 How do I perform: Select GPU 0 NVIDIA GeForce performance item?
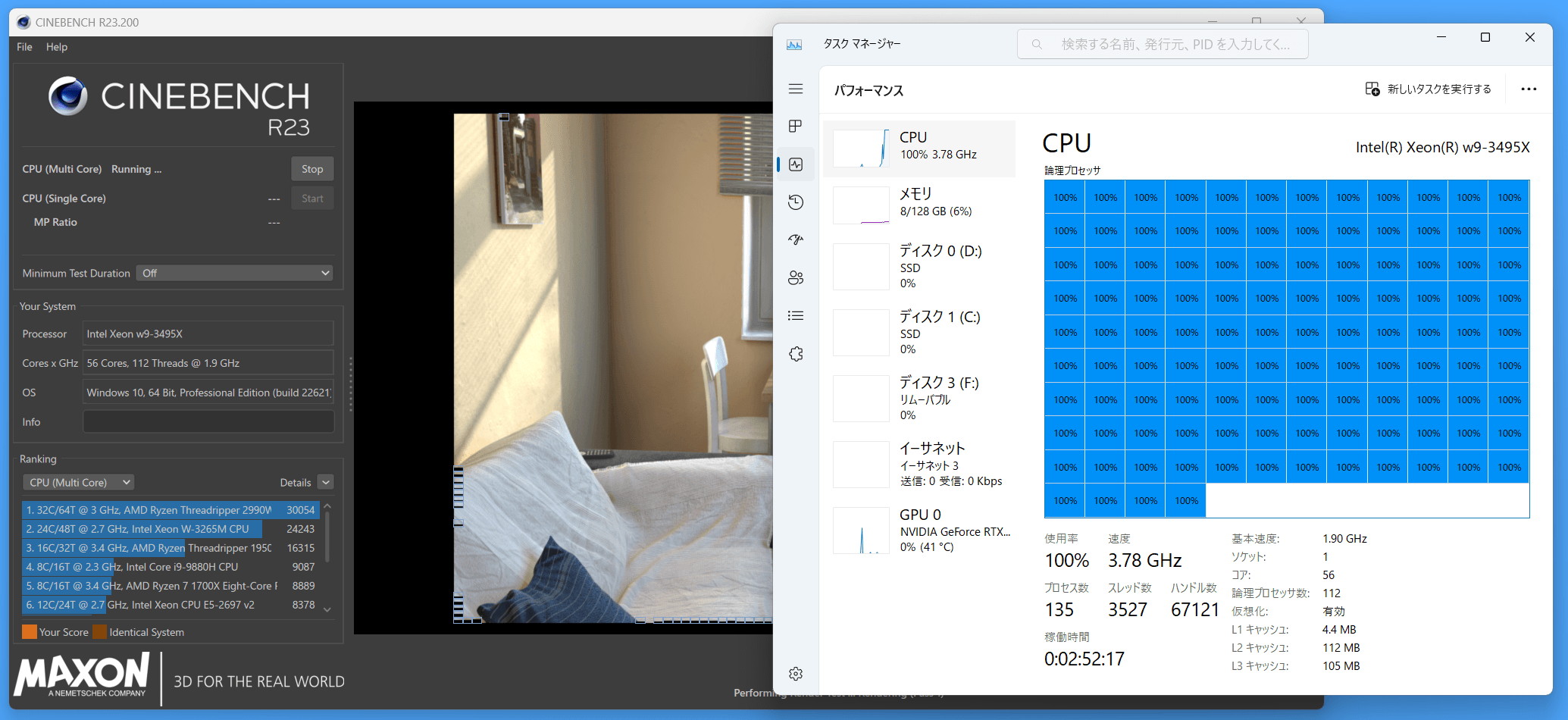click(919, 530)
